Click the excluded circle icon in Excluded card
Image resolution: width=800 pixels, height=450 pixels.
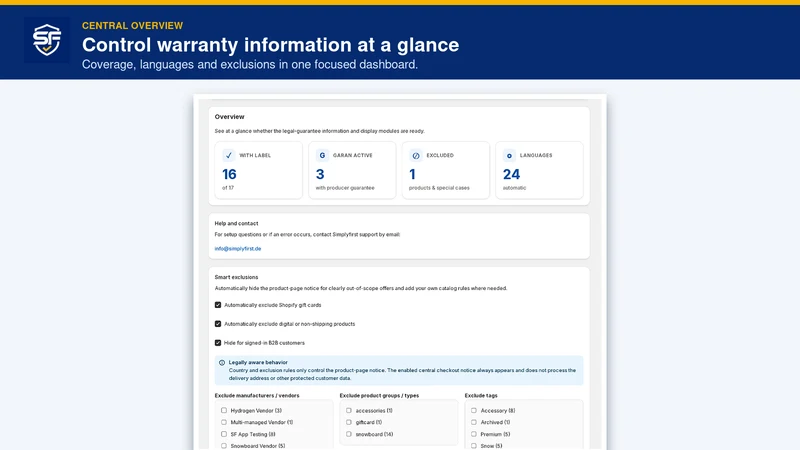(416, 155)
